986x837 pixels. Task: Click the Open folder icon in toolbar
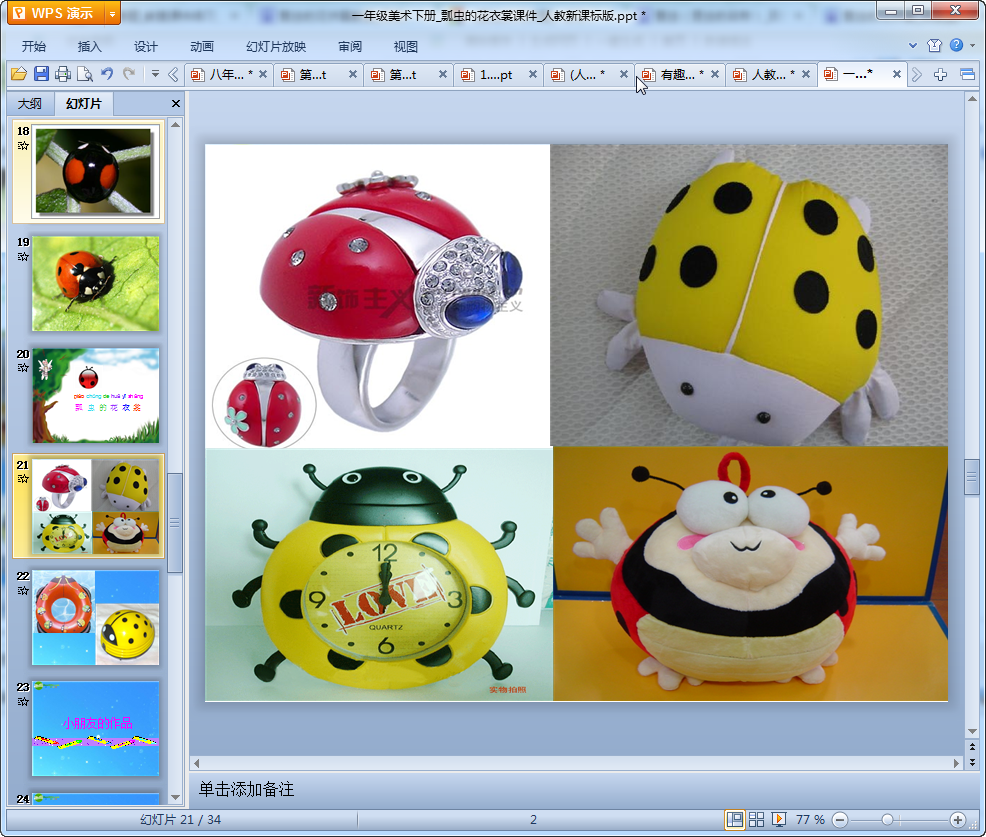(x=19, y=74)
